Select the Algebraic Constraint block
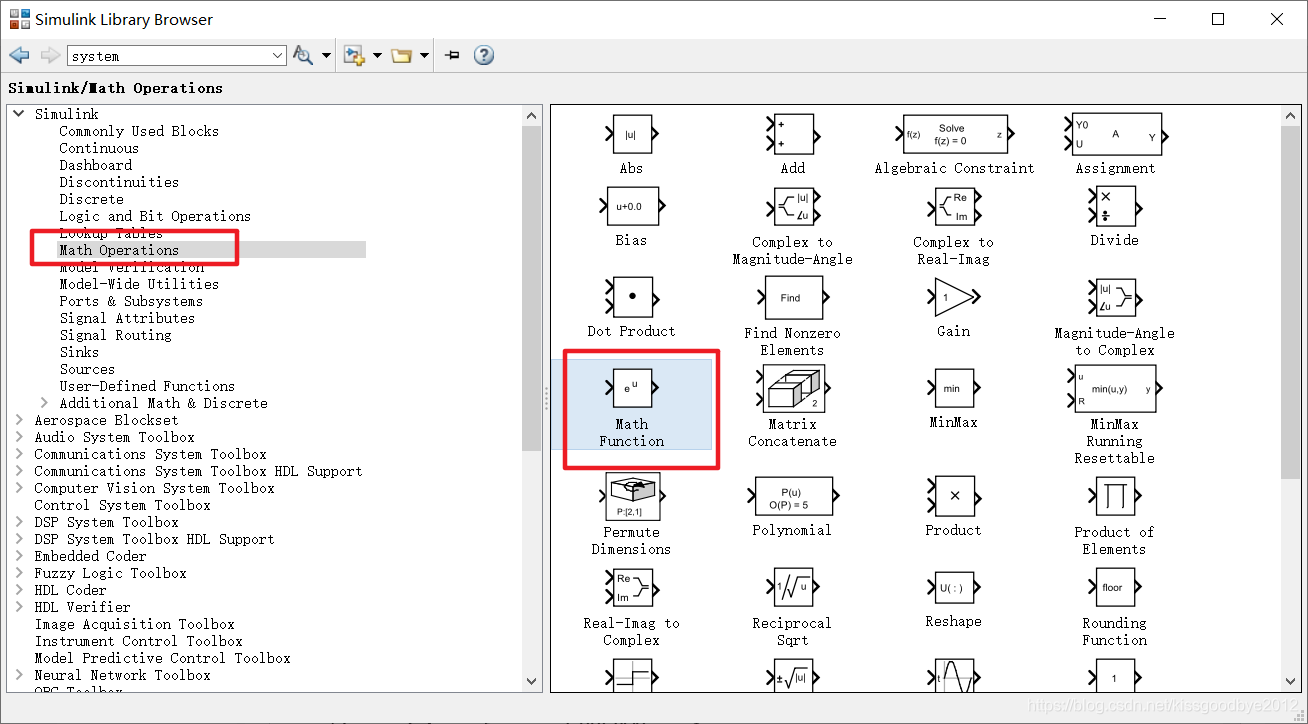This screenshot has height=724, width=1308. (954, 135)
